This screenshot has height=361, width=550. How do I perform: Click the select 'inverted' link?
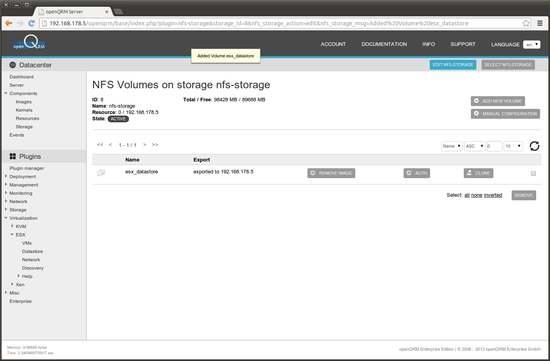point(493,195)
